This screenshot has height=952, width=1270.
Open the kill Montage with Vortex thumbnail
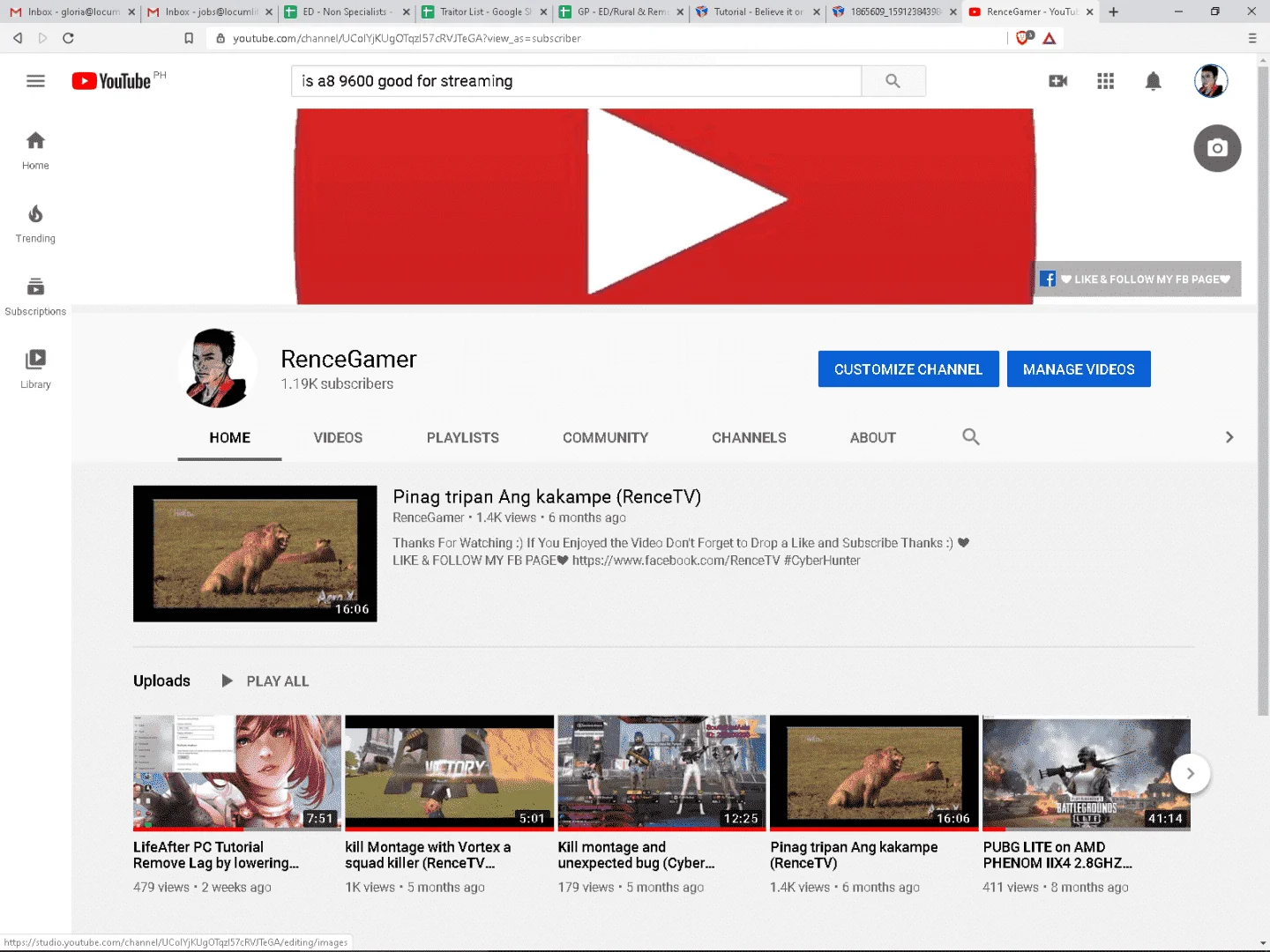450,773
